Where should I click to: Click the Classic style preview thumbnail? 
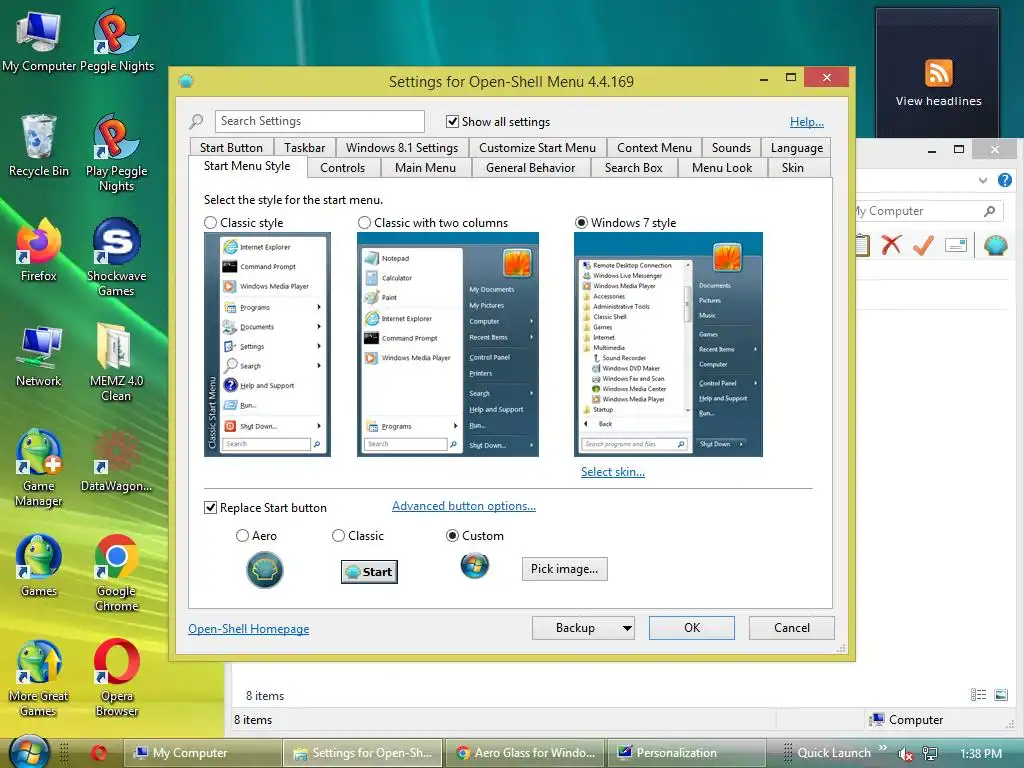pos(267,344)
